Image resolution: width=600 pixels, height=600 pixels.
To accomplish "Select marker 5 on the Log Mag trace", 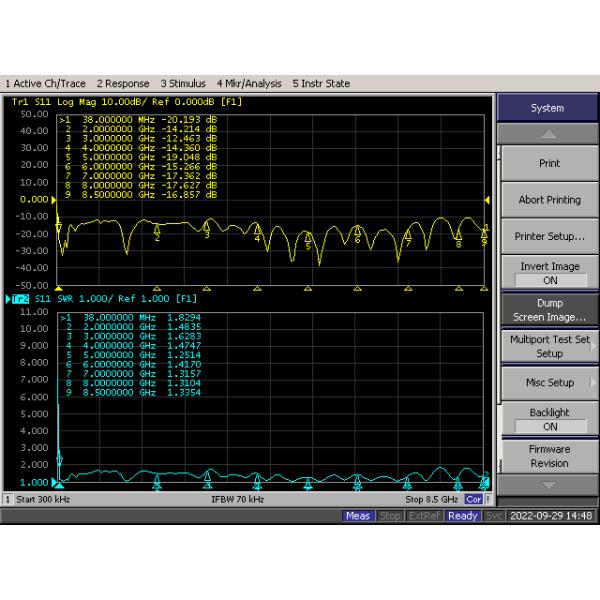I will pos(308,242).
